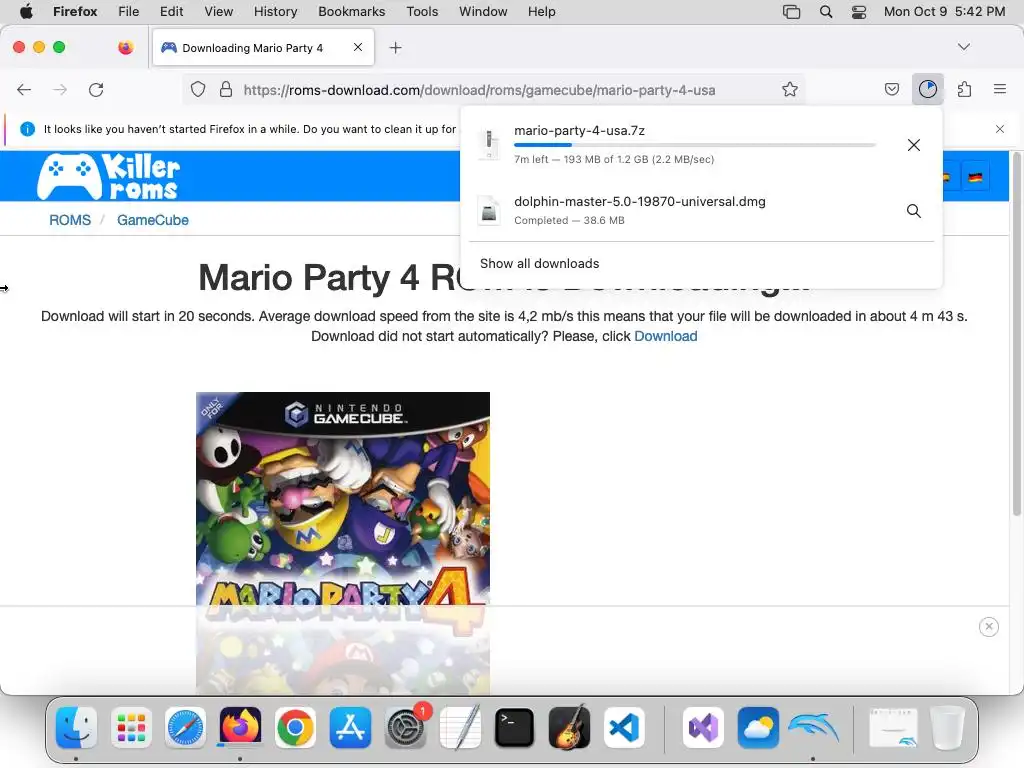Open Visual Studio purple dock icon

point(703,727)
